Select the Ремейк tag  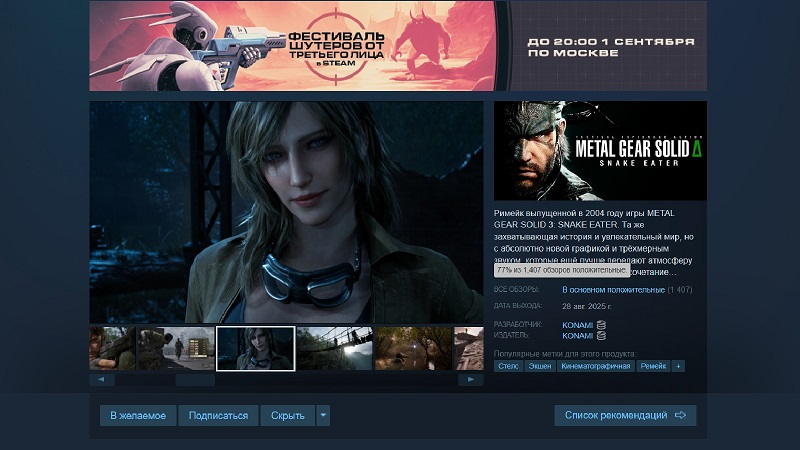tap(654, 367)
